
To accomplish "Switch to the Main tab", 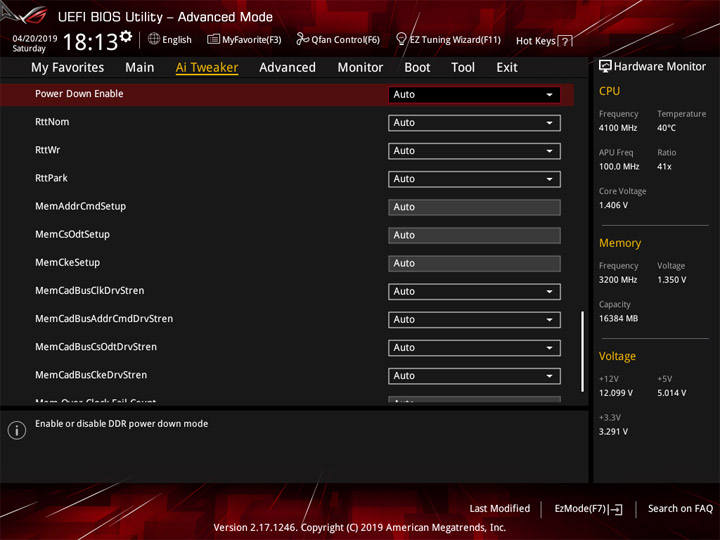I will click(140, 68).
